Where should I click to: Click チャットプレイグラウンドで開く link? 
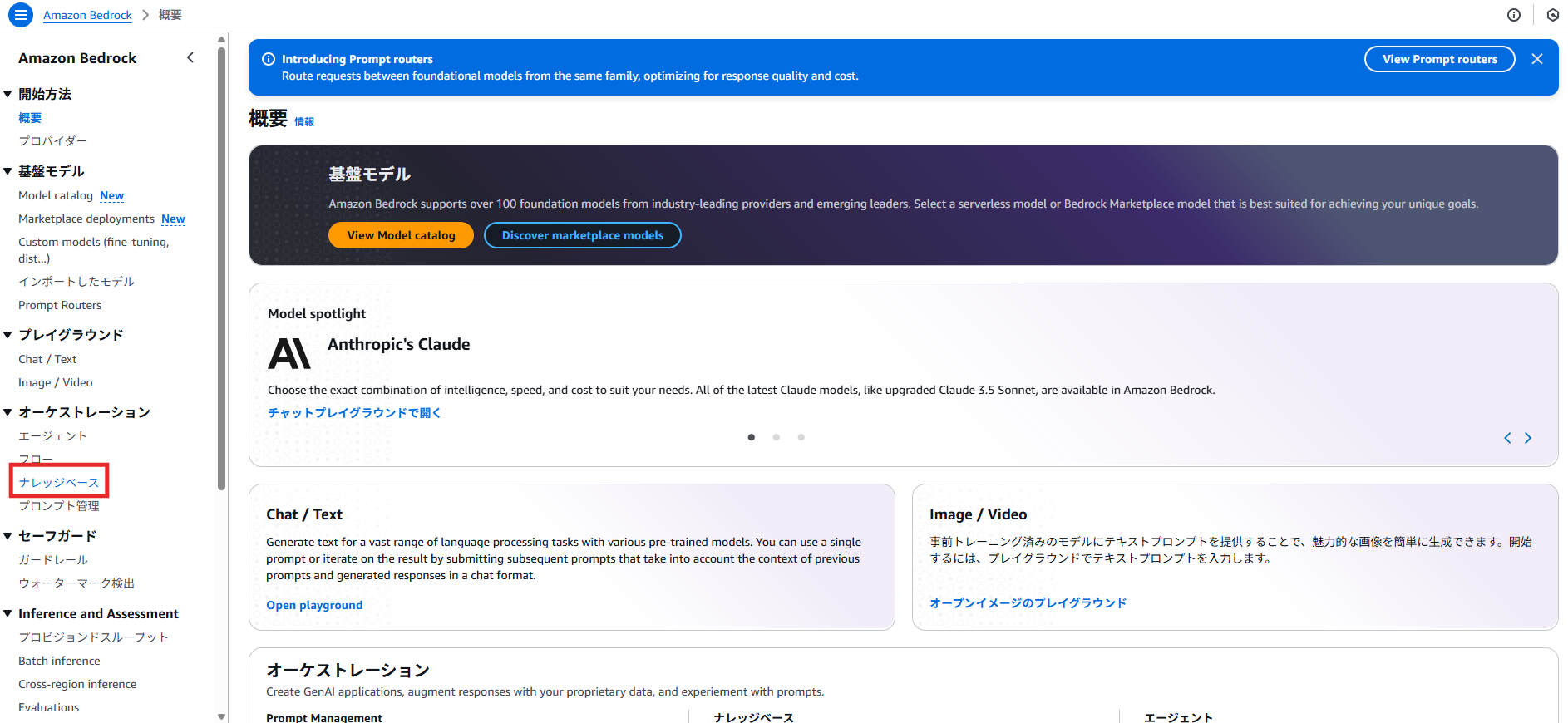click(x=354, y=413)
